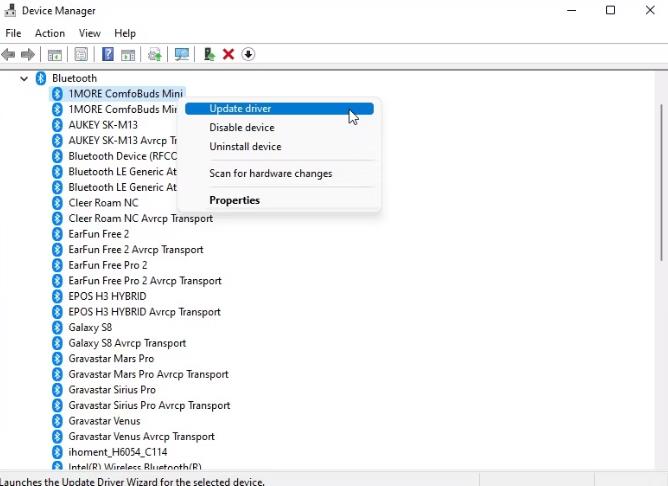
Task: Select Disable device in context menu
Action: pos(241,128)
